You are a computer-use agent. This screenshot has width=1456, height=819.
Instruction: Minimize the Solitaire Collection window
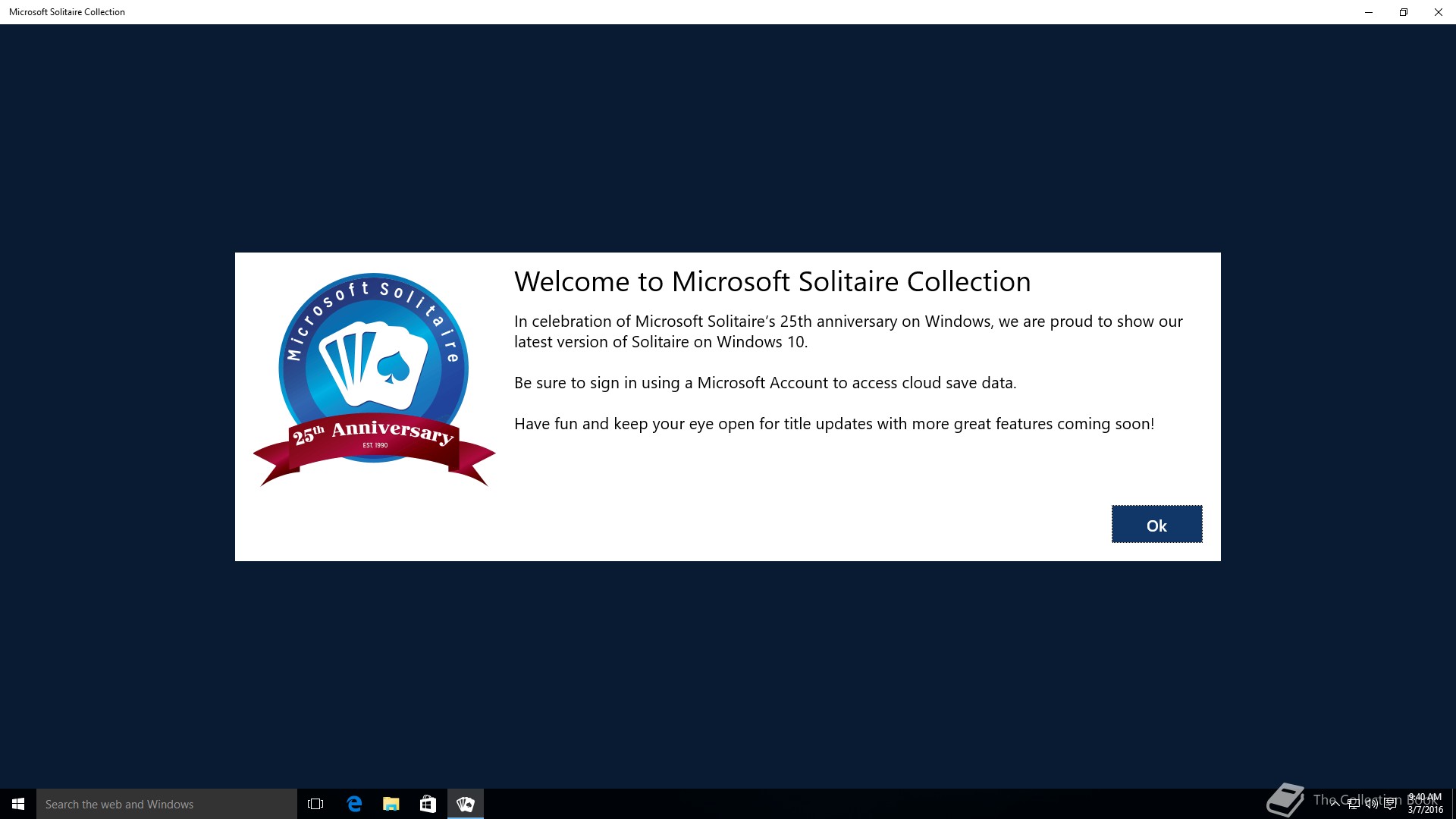[1369, 12]
